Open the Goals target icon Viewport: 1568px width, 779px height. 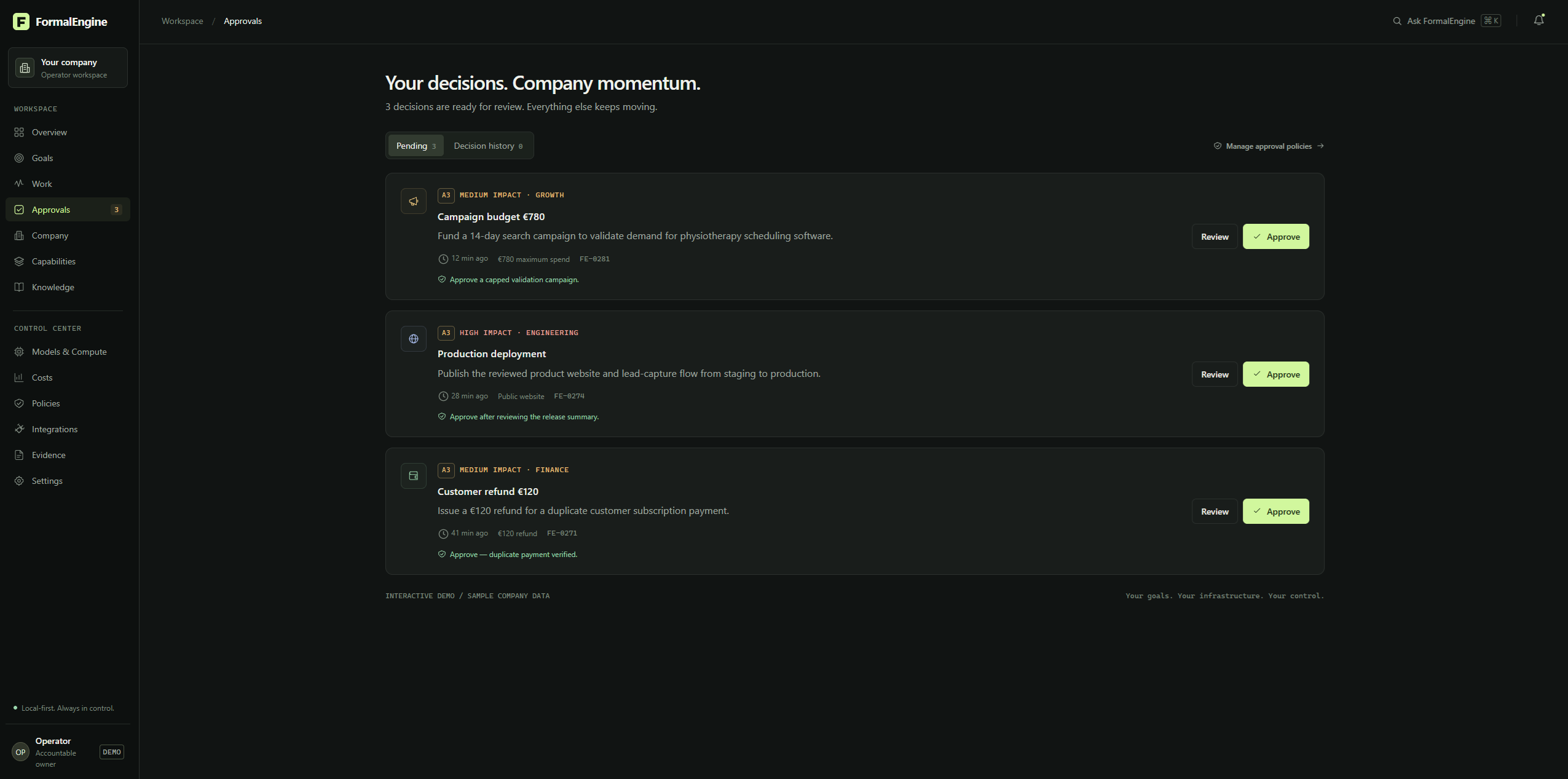pos(19,158)
